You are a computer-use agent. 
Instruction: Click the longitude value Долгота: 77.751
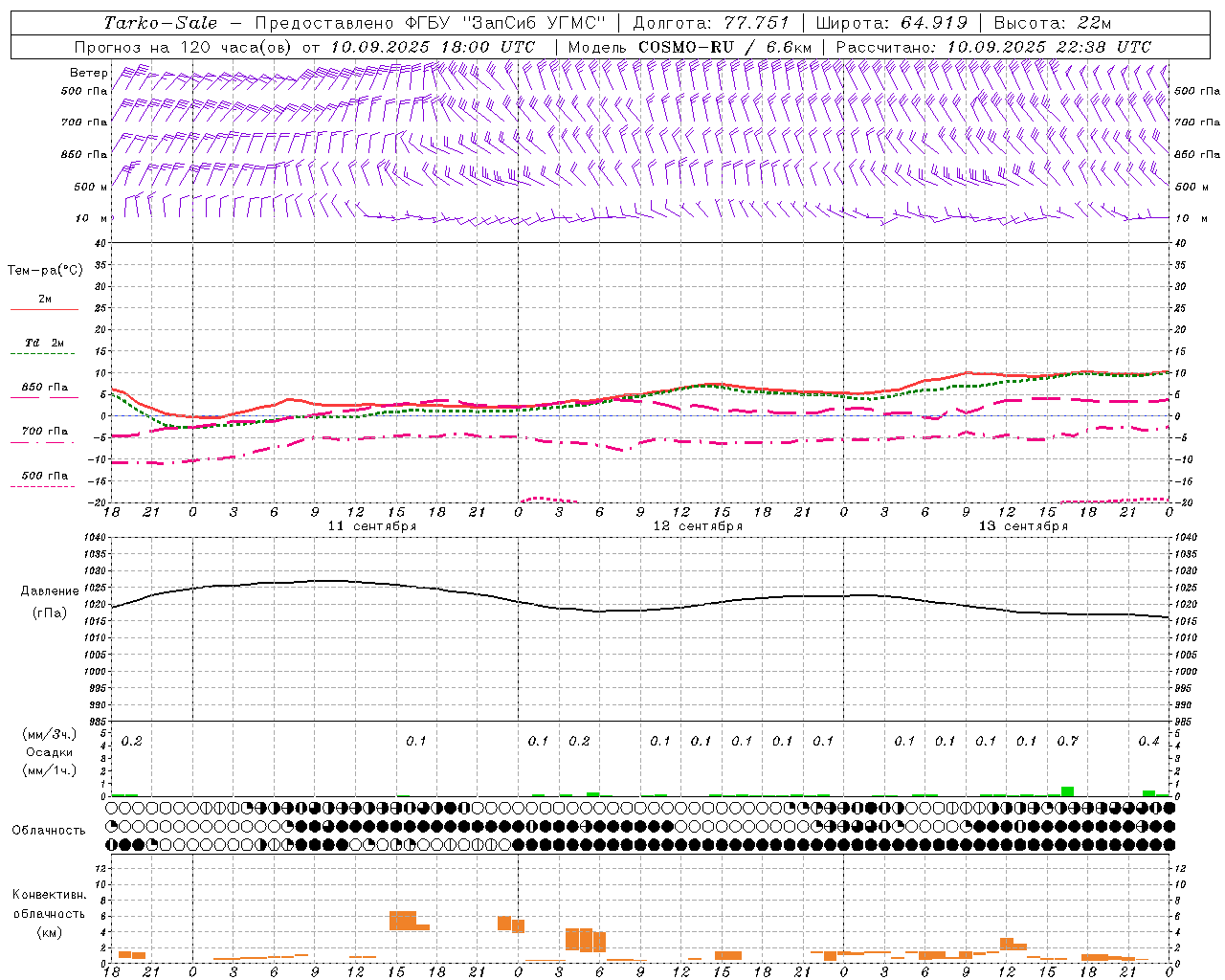coord(711,23)
